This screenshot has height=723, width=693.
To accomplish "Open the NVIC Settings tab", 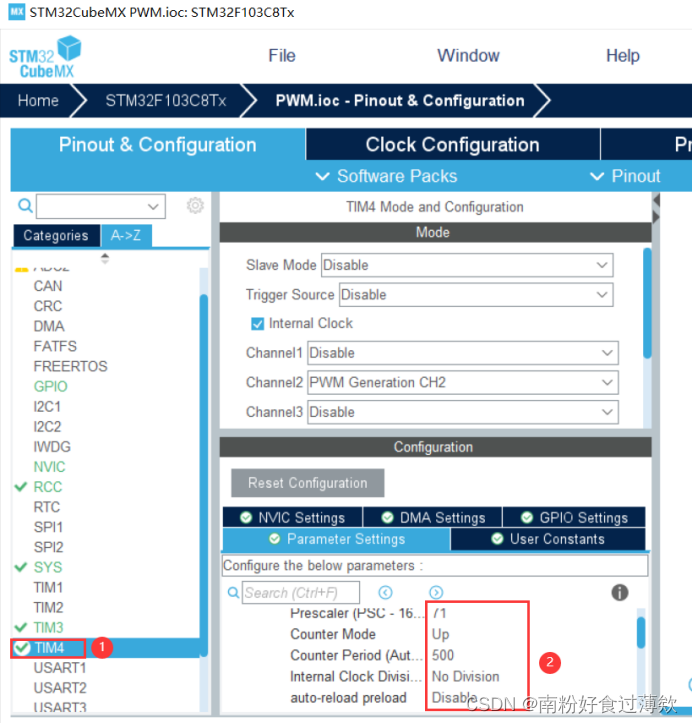I will [x=293, y=518].
